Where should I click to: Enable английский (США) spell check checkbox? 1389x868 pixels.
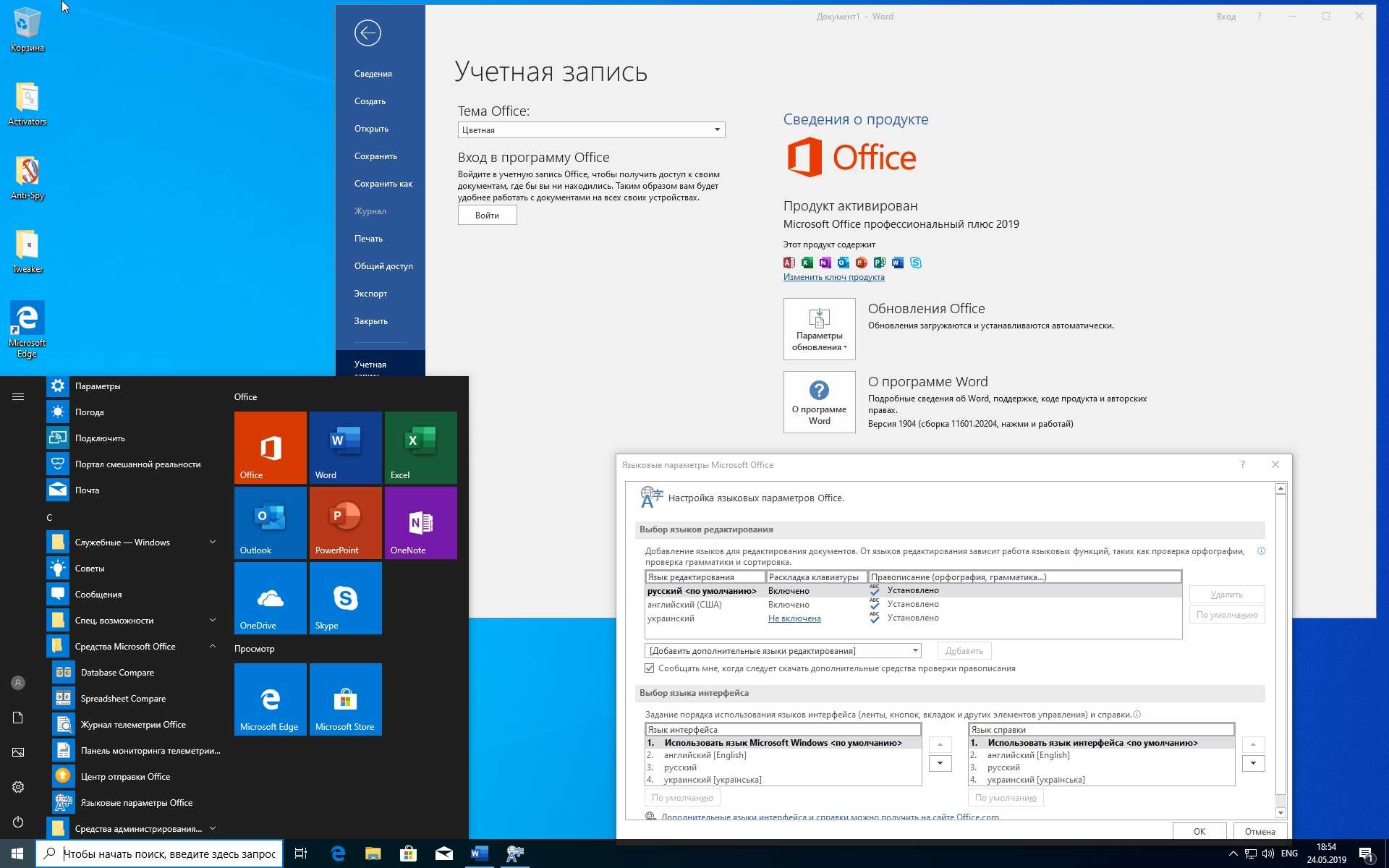[x=873, y=603]
